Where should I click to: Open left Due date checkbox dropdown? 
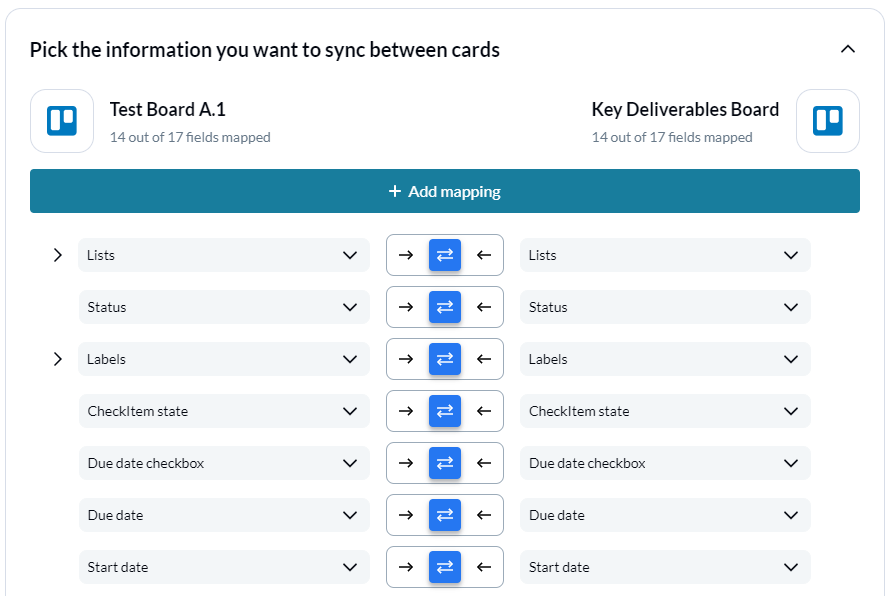224,463
